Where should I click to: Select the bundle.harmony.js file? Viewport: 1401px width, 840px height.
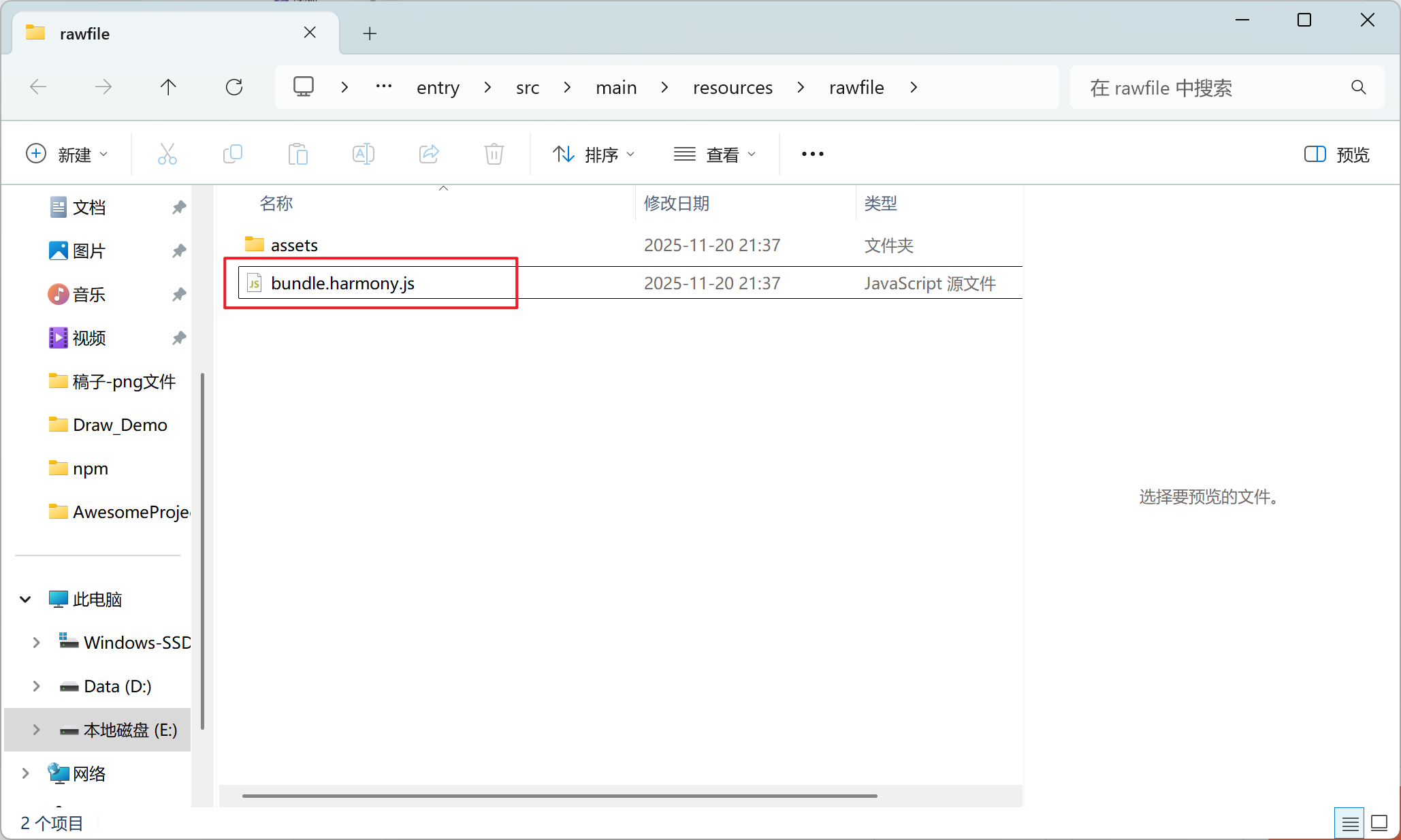pos(342,283)
